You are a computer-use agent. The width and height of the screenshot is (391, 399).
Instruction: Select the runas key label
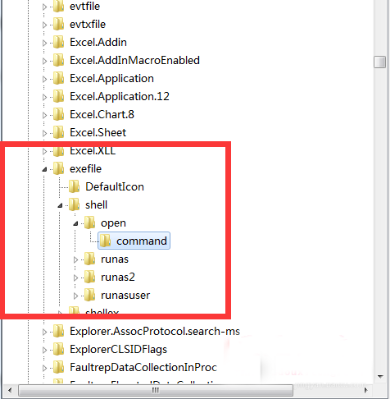(x=114, y=259)
